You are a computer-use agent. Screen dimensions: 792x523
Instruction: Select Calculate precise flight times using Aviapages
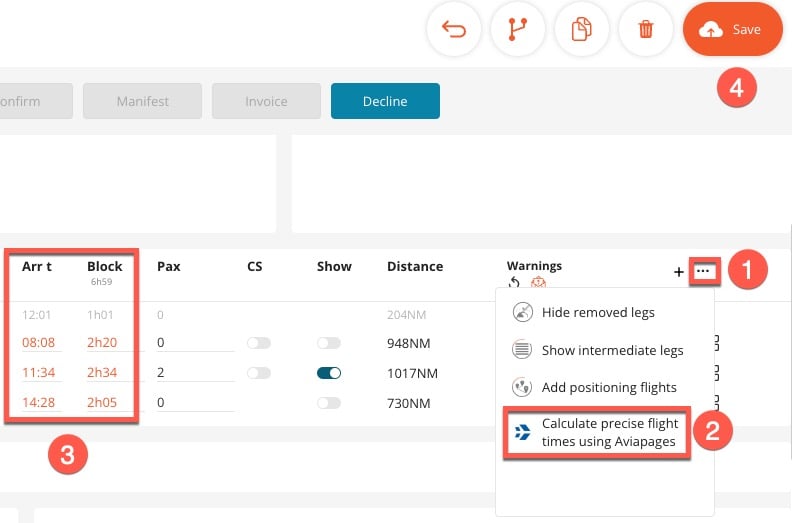click(x=597, y=432)
